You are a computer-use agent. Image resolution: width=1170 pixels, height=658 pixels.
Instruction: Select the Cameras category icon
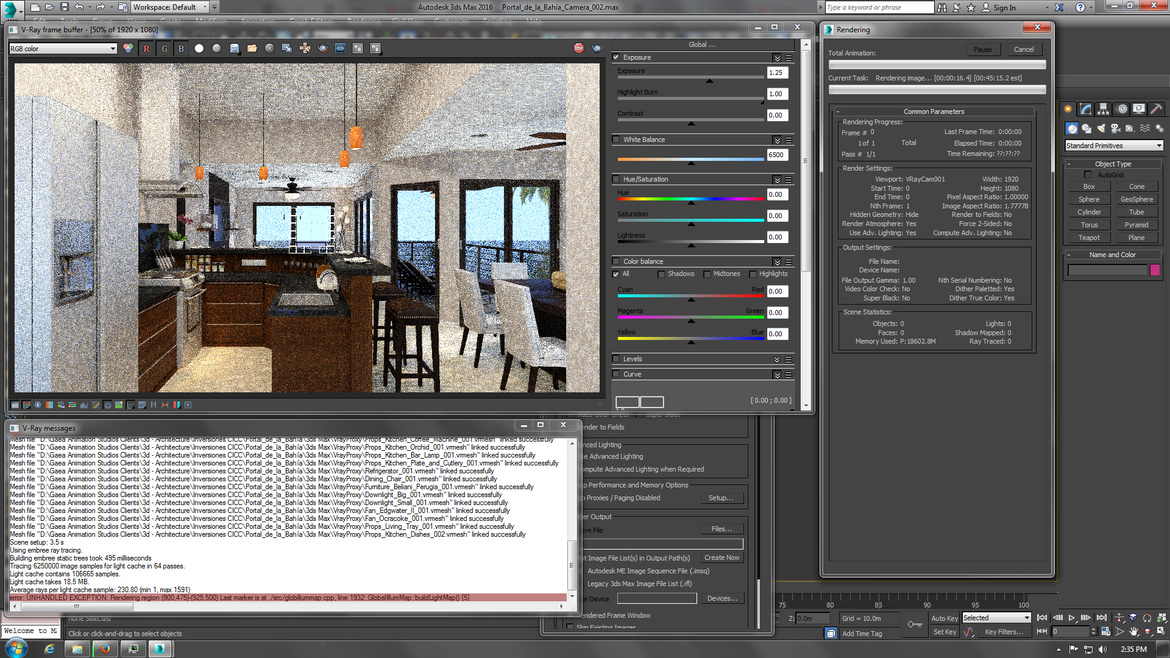point(1116,128)
